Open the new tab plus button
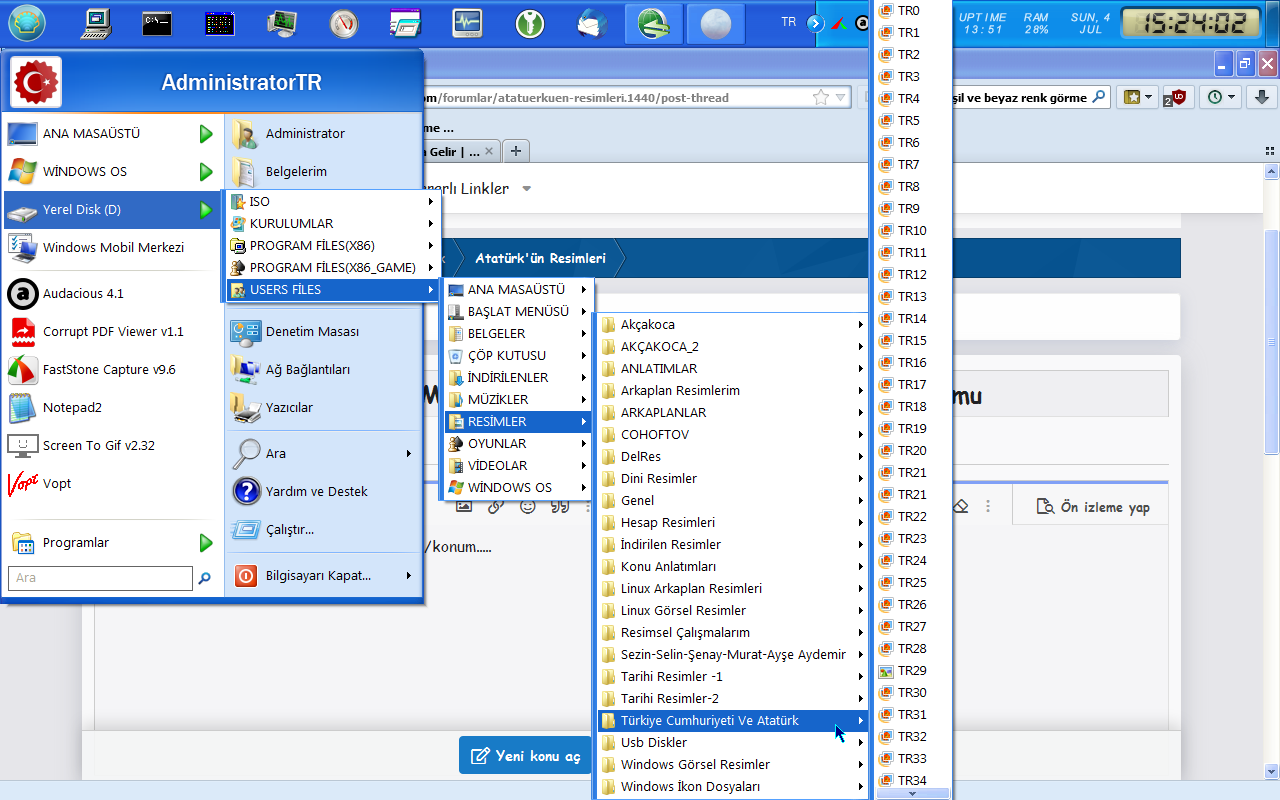 pos(516,151)
